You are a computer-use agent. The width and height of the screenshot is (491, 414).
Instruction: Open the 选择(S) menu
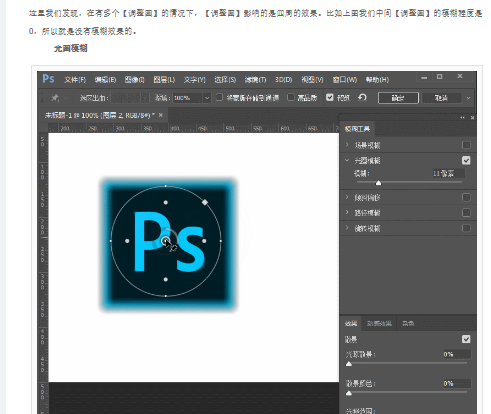point(225,80)
